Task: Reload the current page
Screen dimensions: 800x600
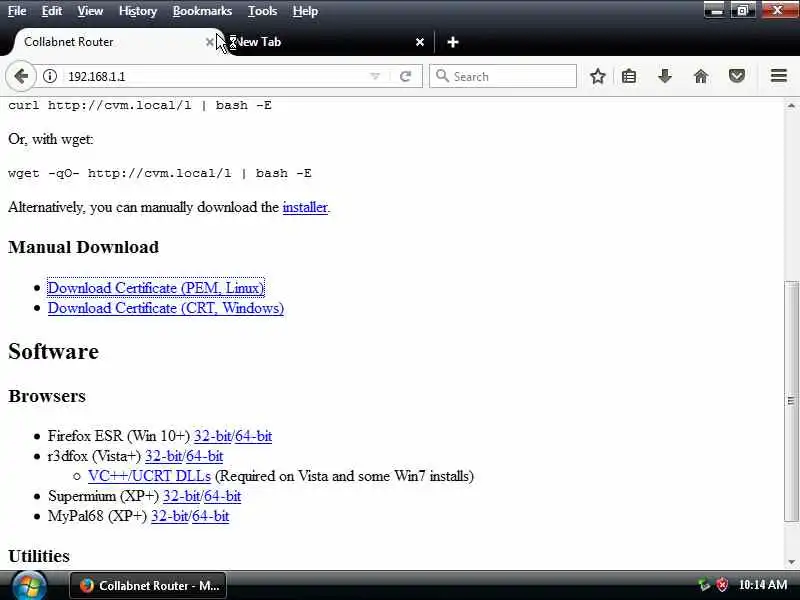Action: [x=406, y=77]
